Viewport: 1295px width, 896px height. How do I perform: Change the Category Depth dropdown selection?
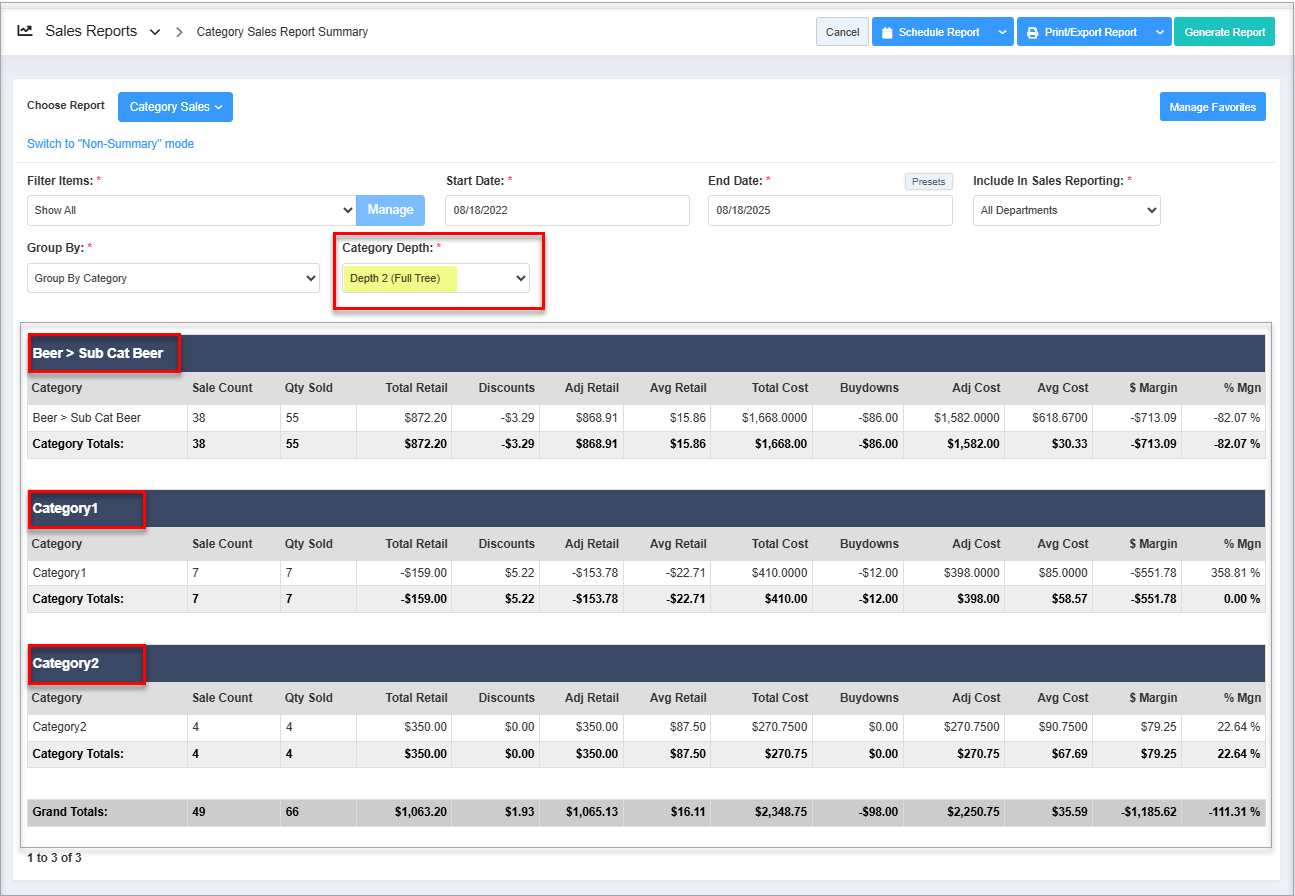click(x=435, y=278)
